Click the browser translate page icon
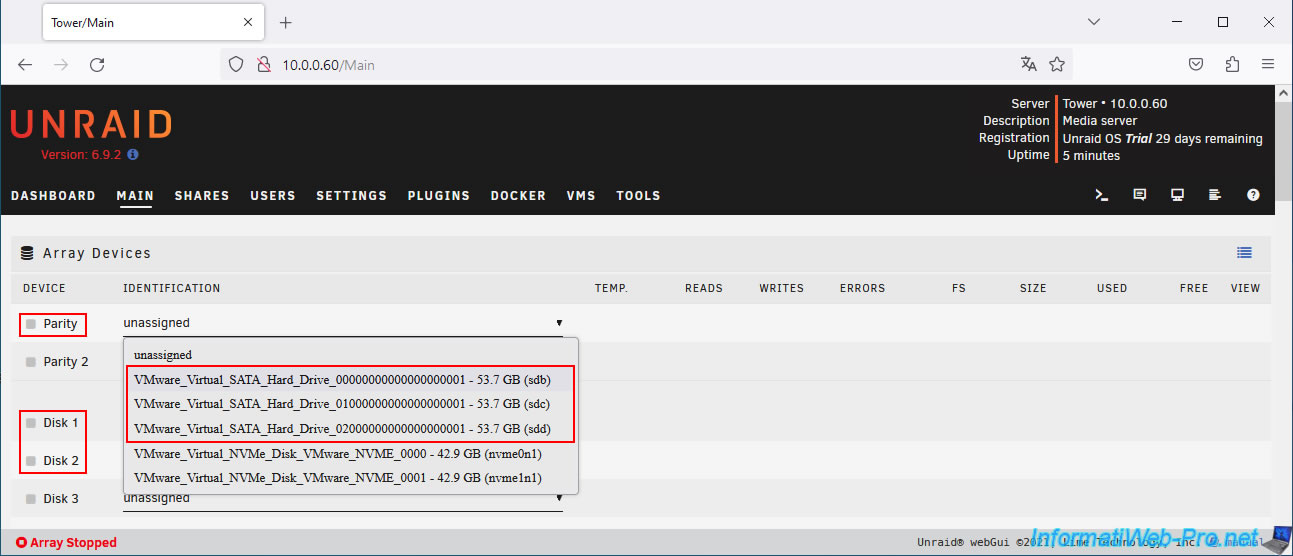 point(1028,64)
